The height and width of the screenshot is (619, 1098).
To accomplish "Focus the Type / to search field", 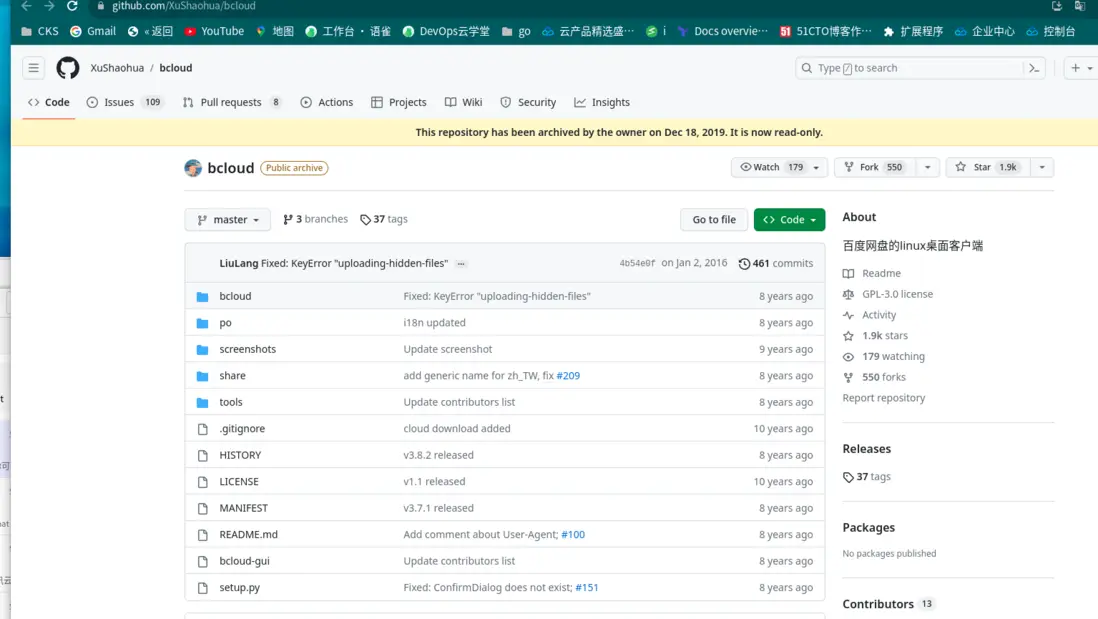I will point(920,68).
